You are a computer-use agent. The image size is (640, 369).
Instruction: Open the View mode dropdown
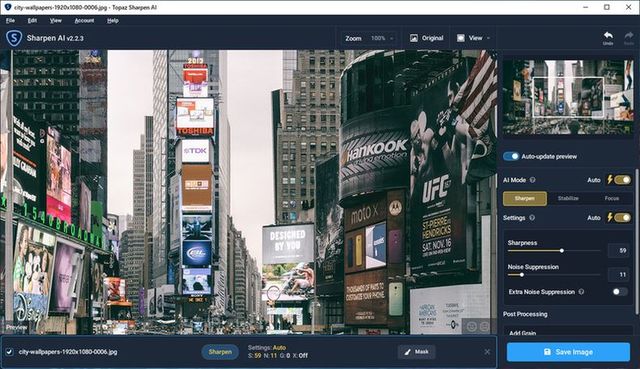[x=473, y=38]
